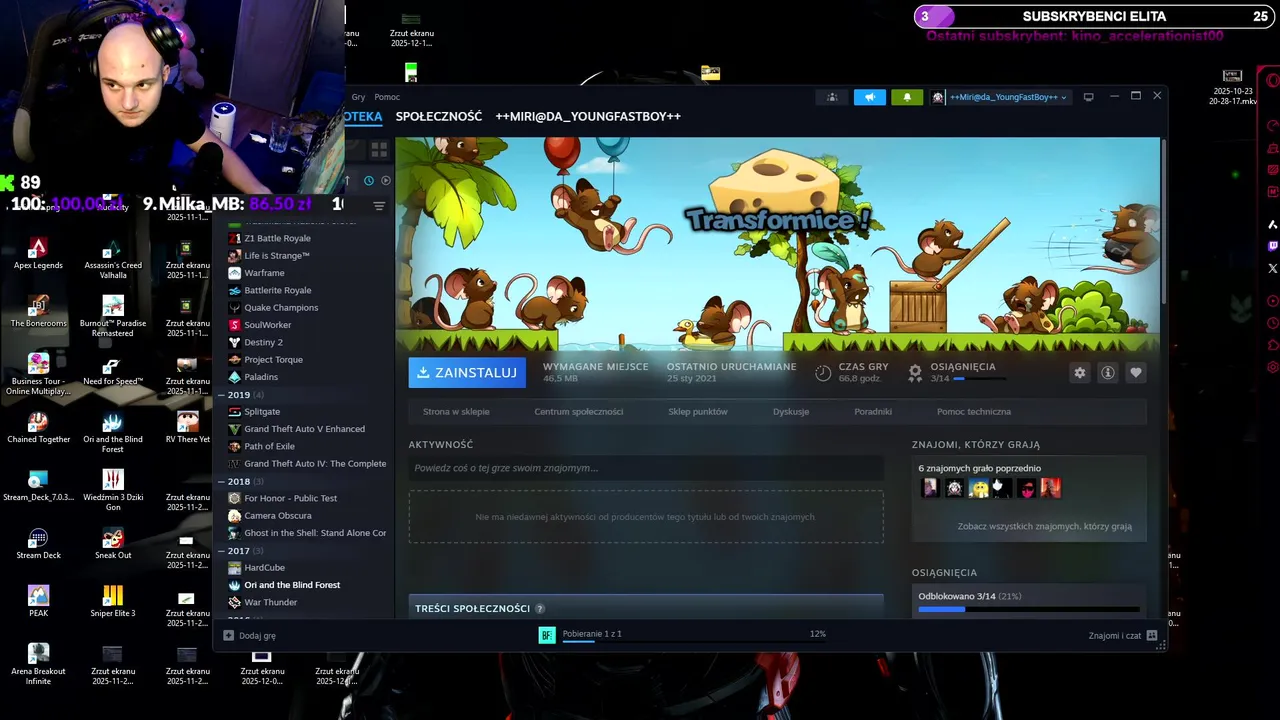Screen dimensions: 1280x720
Task: Open Sniper Elite 3 desktop shortcut
Action: click(x=113, y=601)
